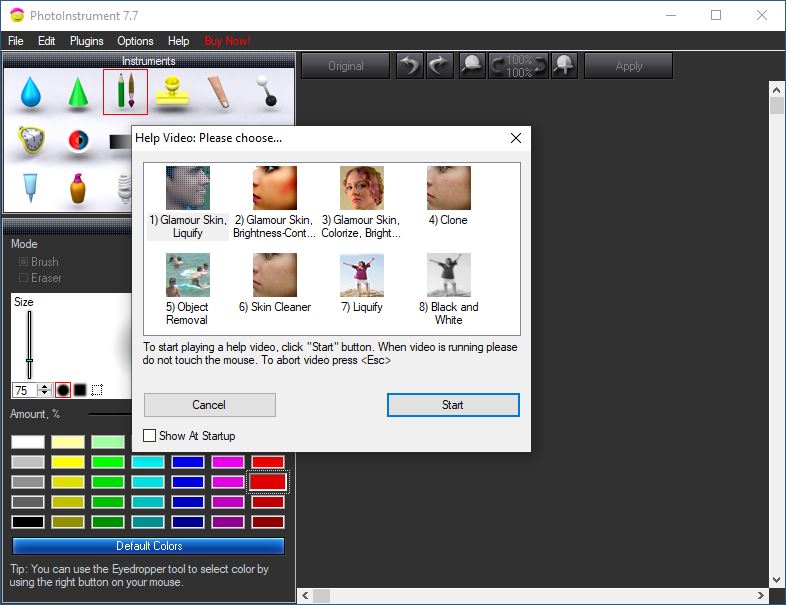Screen dimensions: 786x605
Task: Select the blue glass tube tool
Action: tap(31, 187)
